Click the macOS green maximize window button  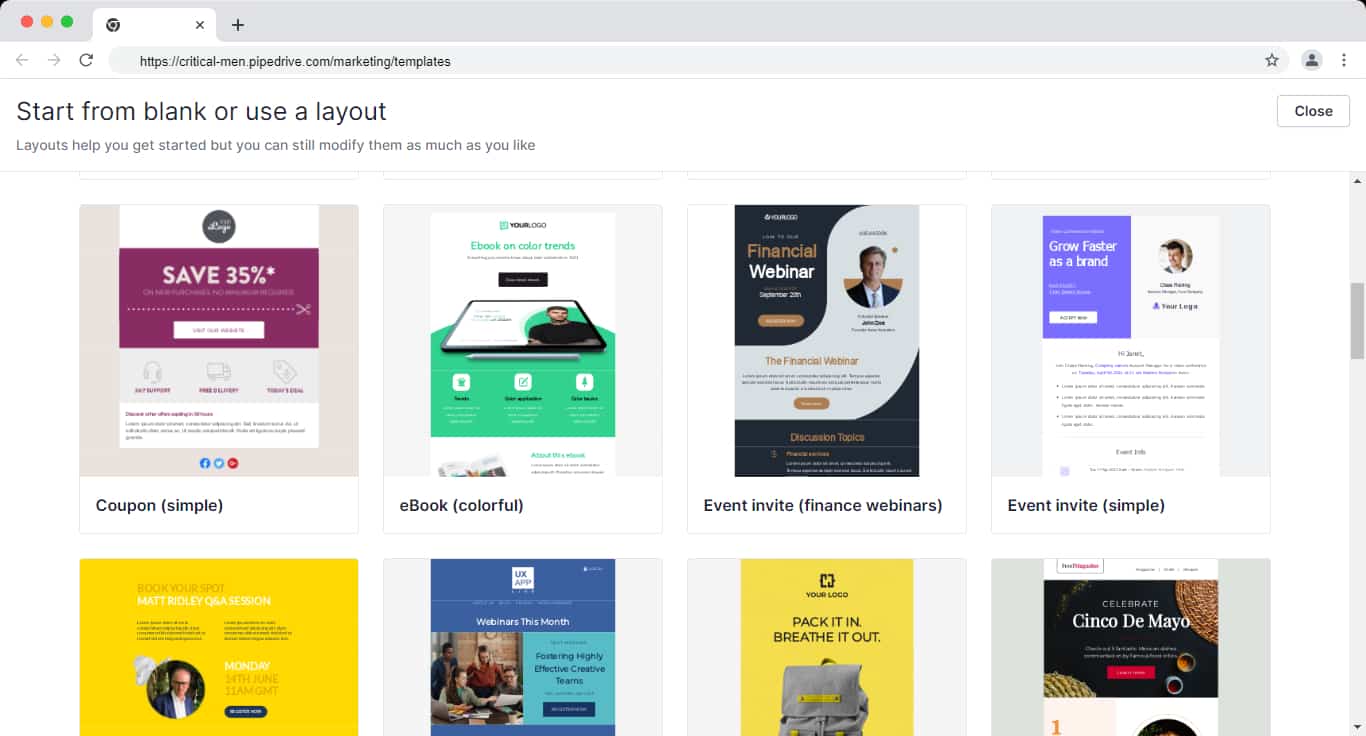(67, 22)
